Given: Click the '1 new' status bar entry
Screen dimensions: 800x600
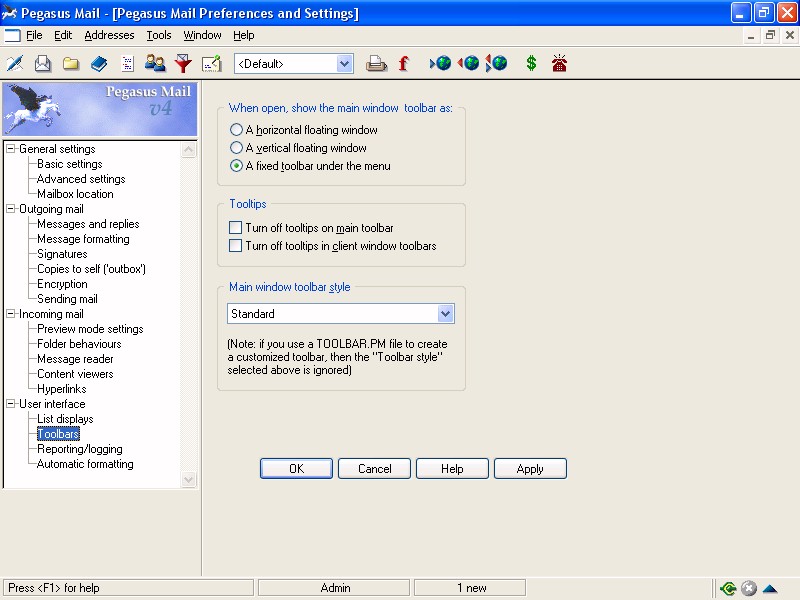Looking at the screenshot, I should pyautogui.click(x=469, y=588).
